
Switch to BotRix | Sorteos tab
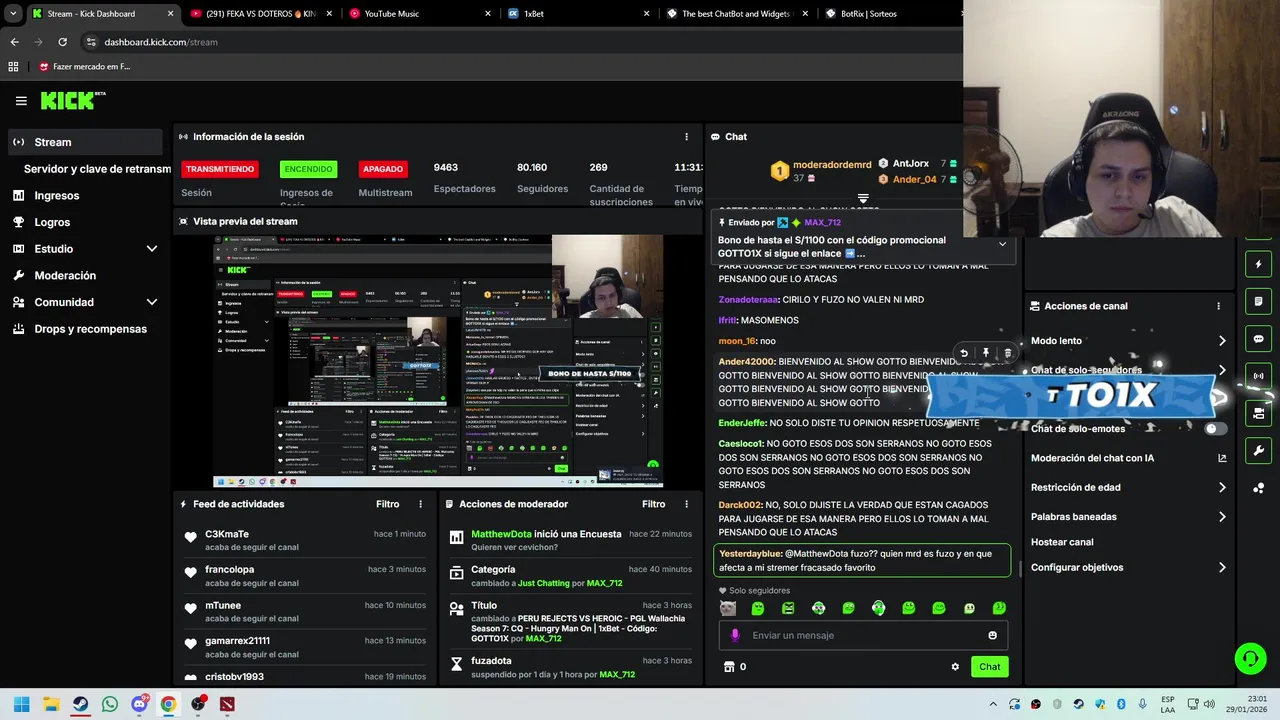[890, 14]
